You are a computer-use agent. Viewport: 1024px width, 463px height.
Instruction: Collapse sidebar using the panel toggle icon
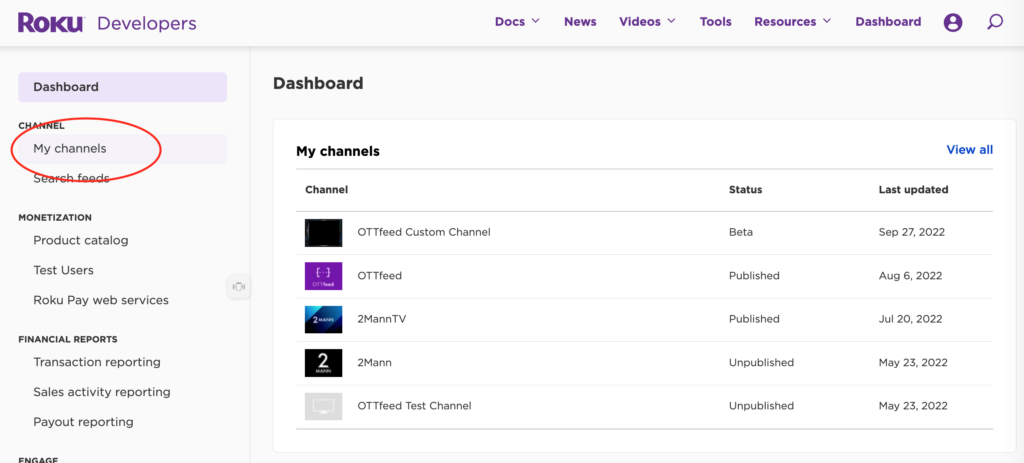(x=239, y=287)
